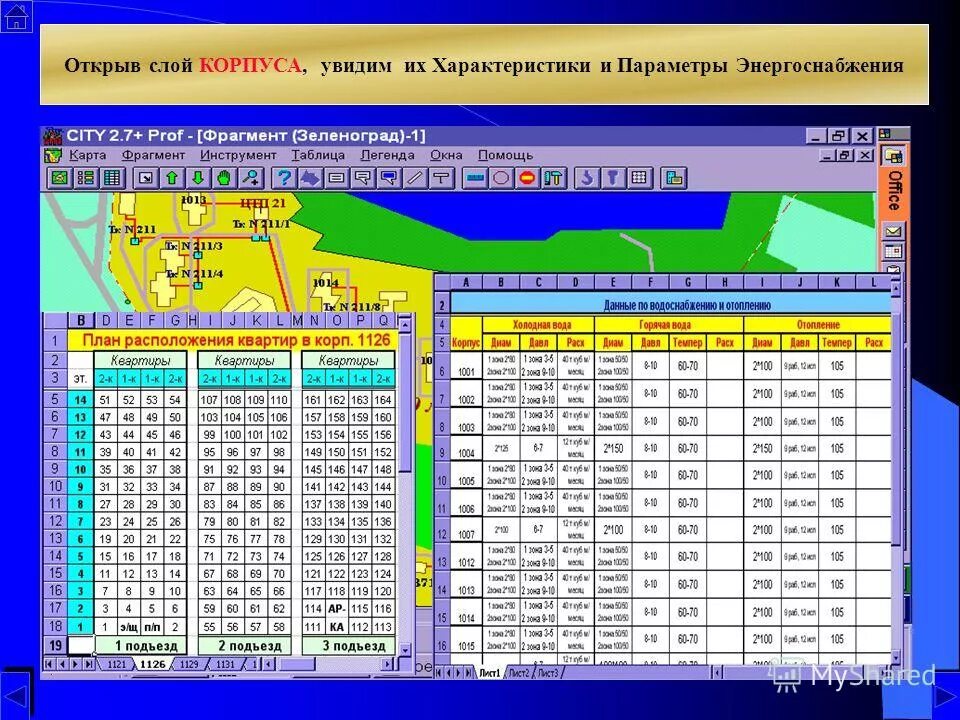Open the Mail icon in the Office panel
Viewport: 960px width, 720px height.
[x=892, y=231]
